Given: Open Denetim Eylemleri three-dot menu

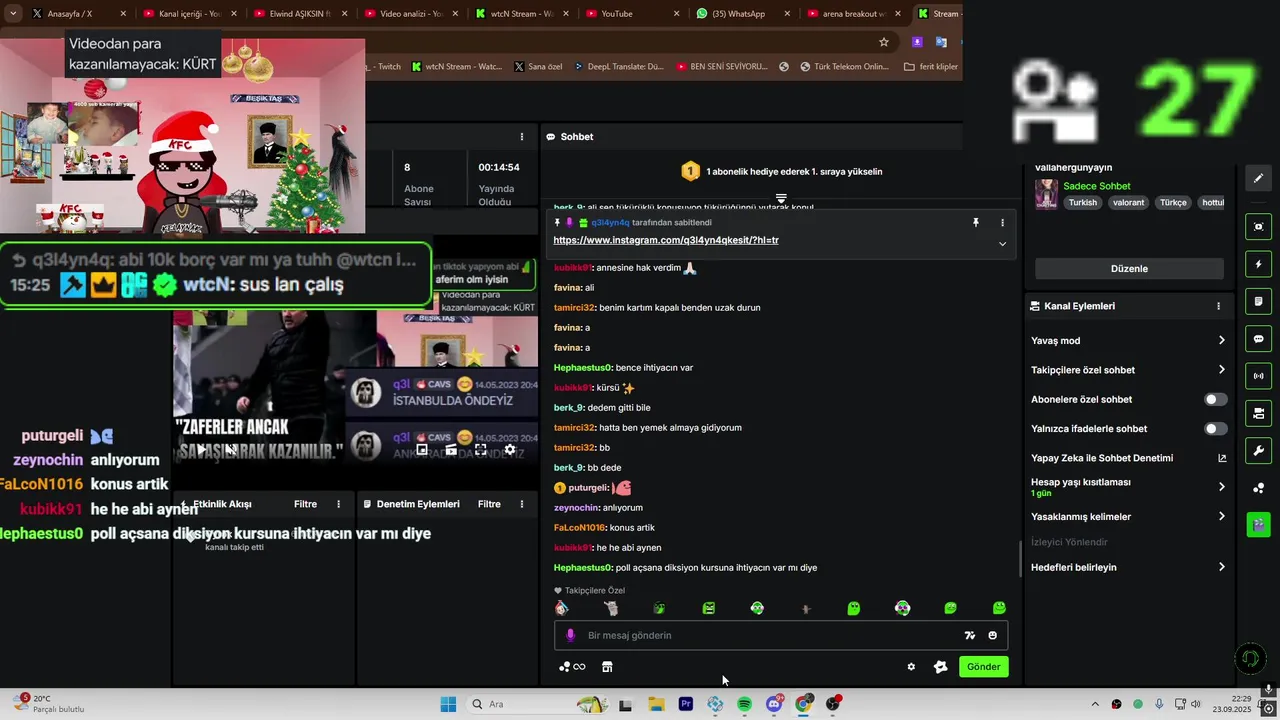Looking at the screenshot, I should 522,504.
